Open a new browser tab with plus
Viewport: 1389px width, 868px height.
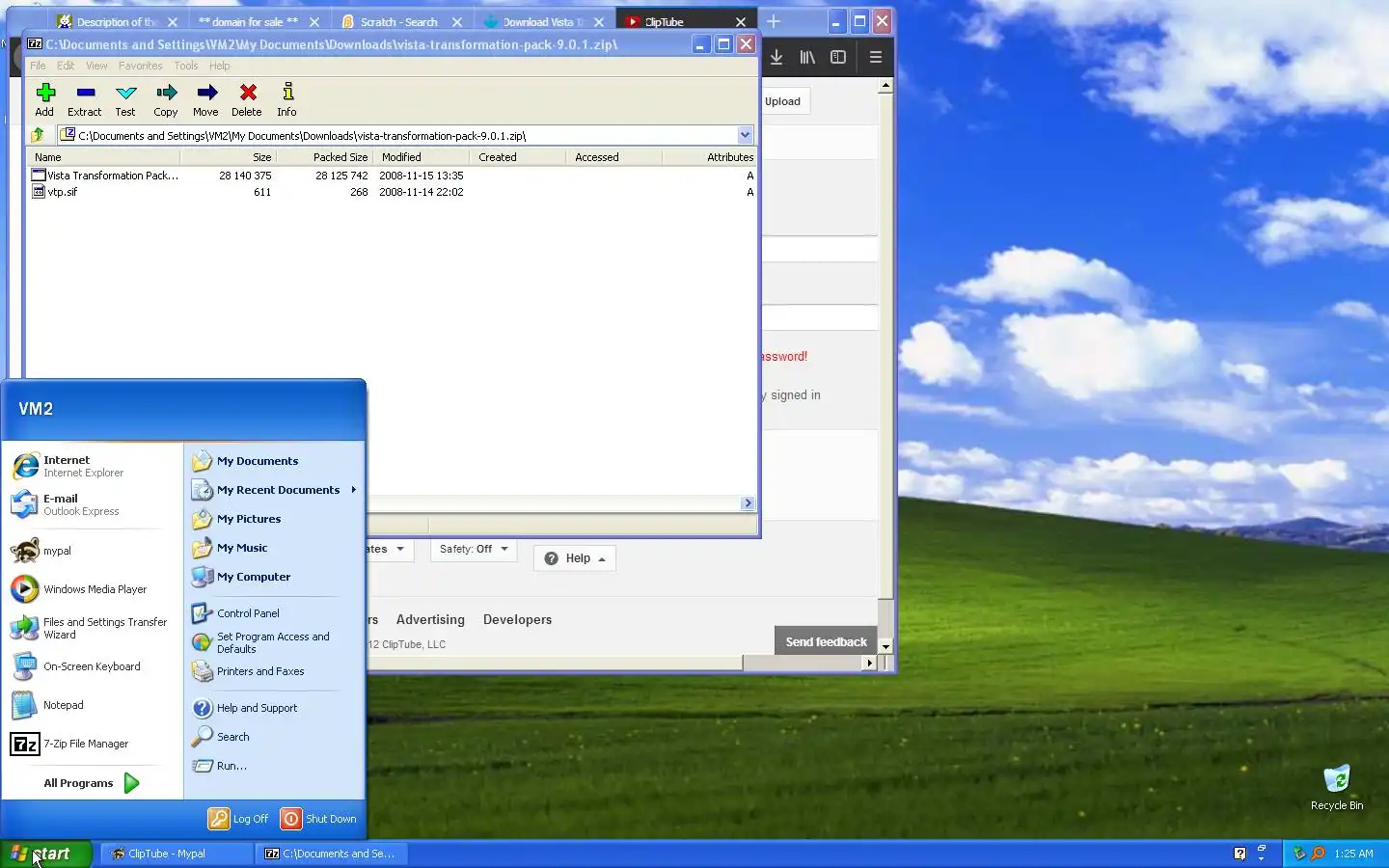click(x=774, y=21)
